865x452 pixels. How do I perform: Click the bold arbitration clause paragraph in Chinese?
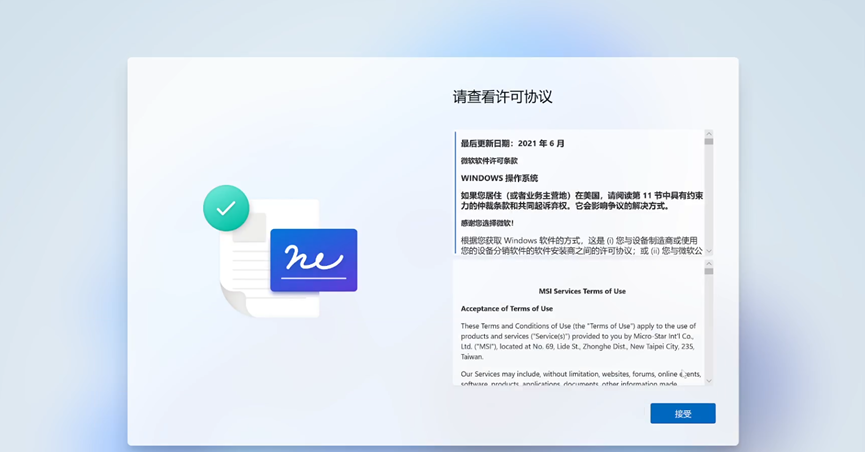[581, 201]
